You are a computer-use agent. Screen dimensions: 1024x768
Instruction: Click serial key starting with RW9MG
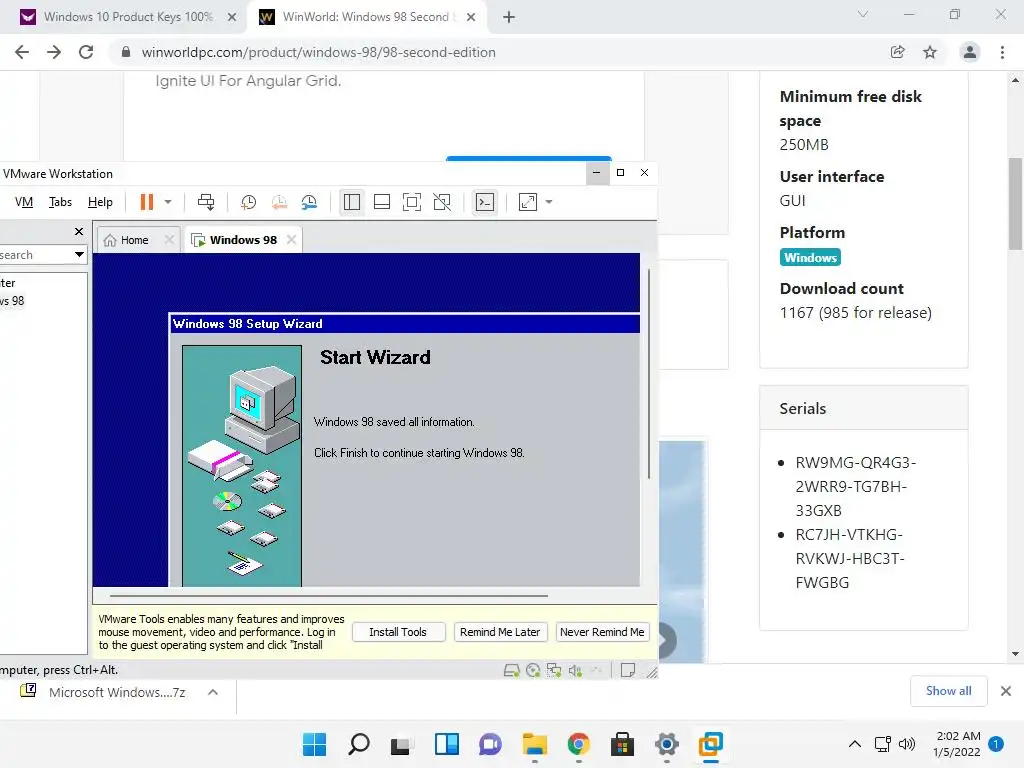pyautogui.click(x=856, y=487)
